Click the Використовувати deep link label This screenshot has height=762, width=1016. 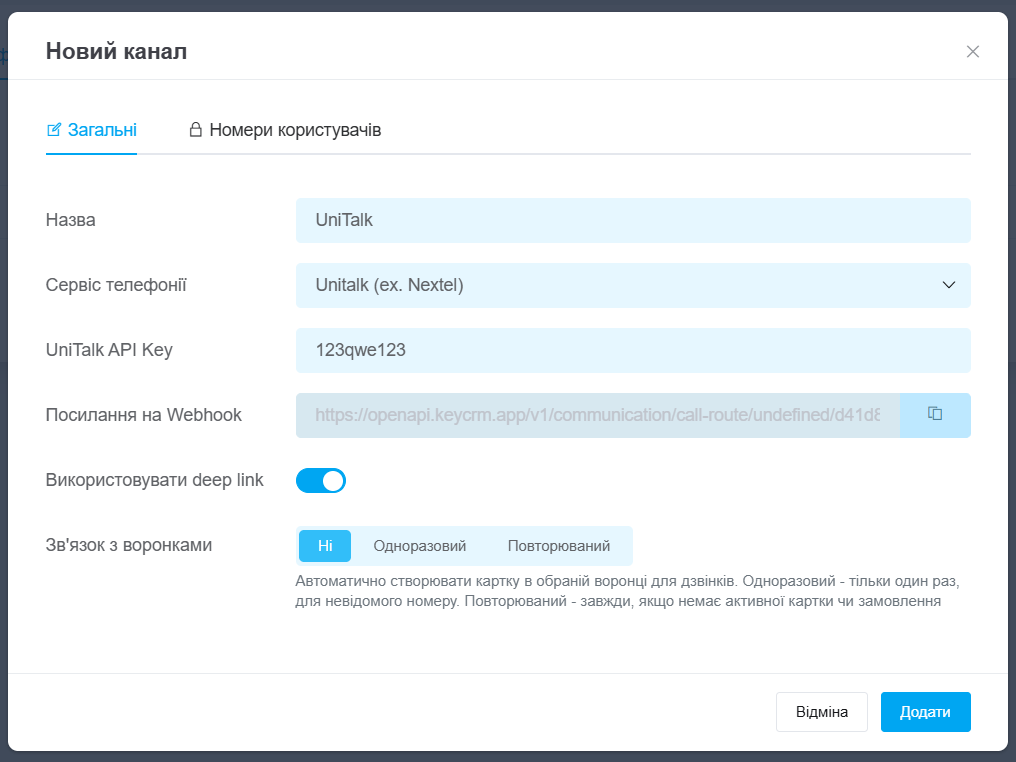pyautogui.click(x=155, y=480)
